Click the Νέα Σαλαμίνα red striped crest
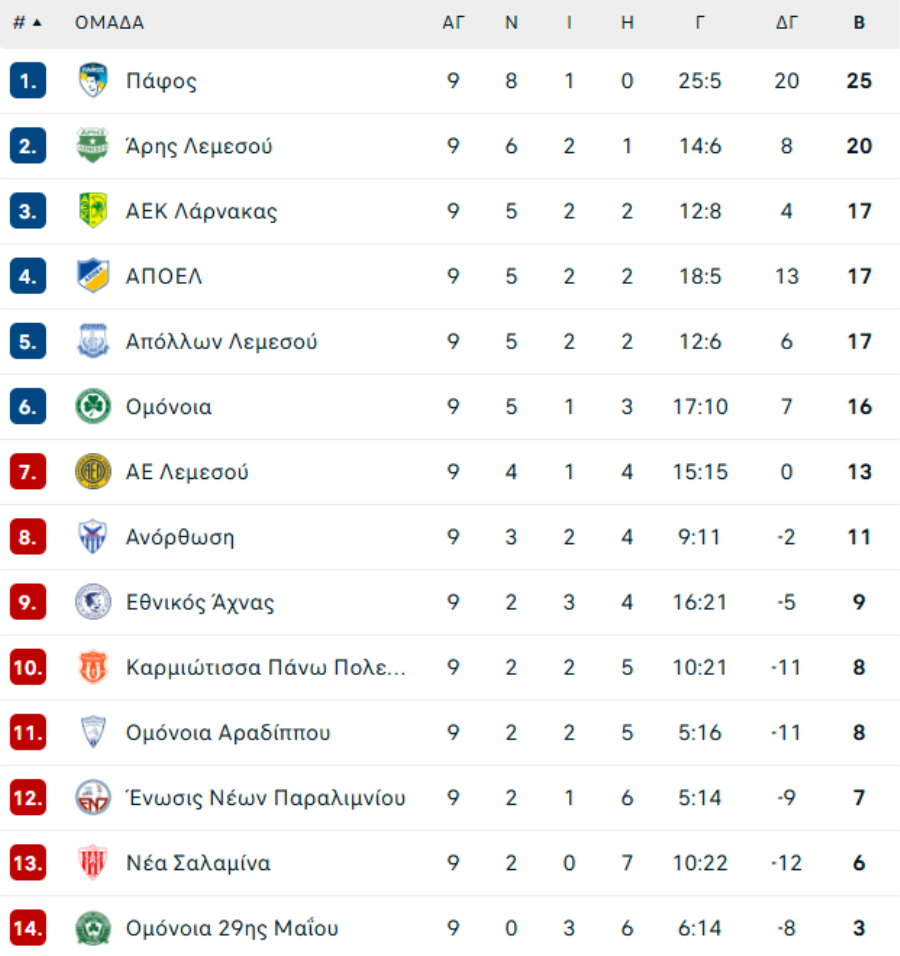The width and height of the screenshot is (900, 956). (x=93, y=863)
